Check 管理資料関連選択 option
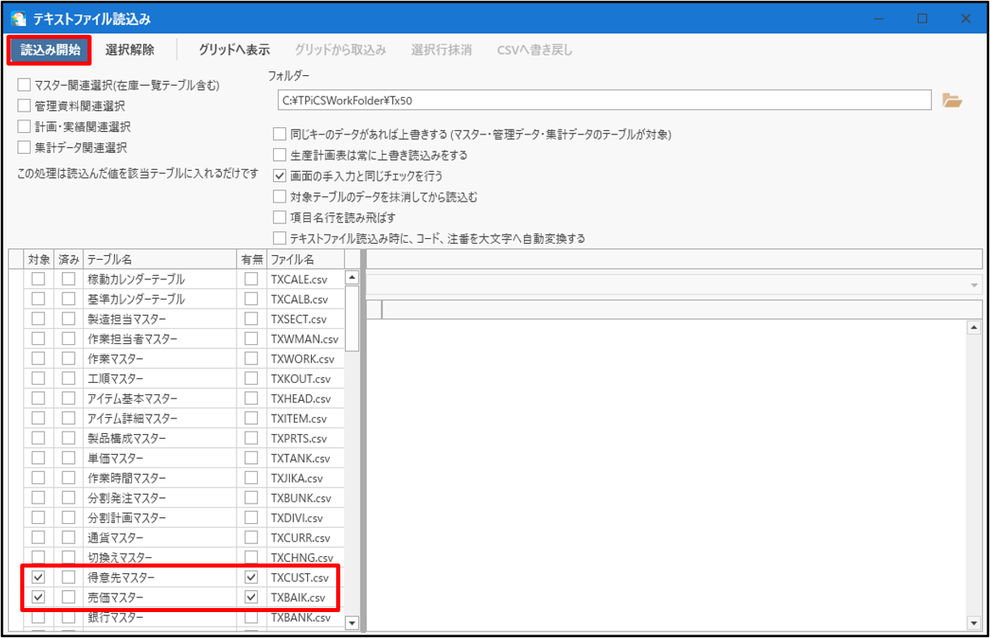Screen dimensions: 990x638 tap(24, 105)
